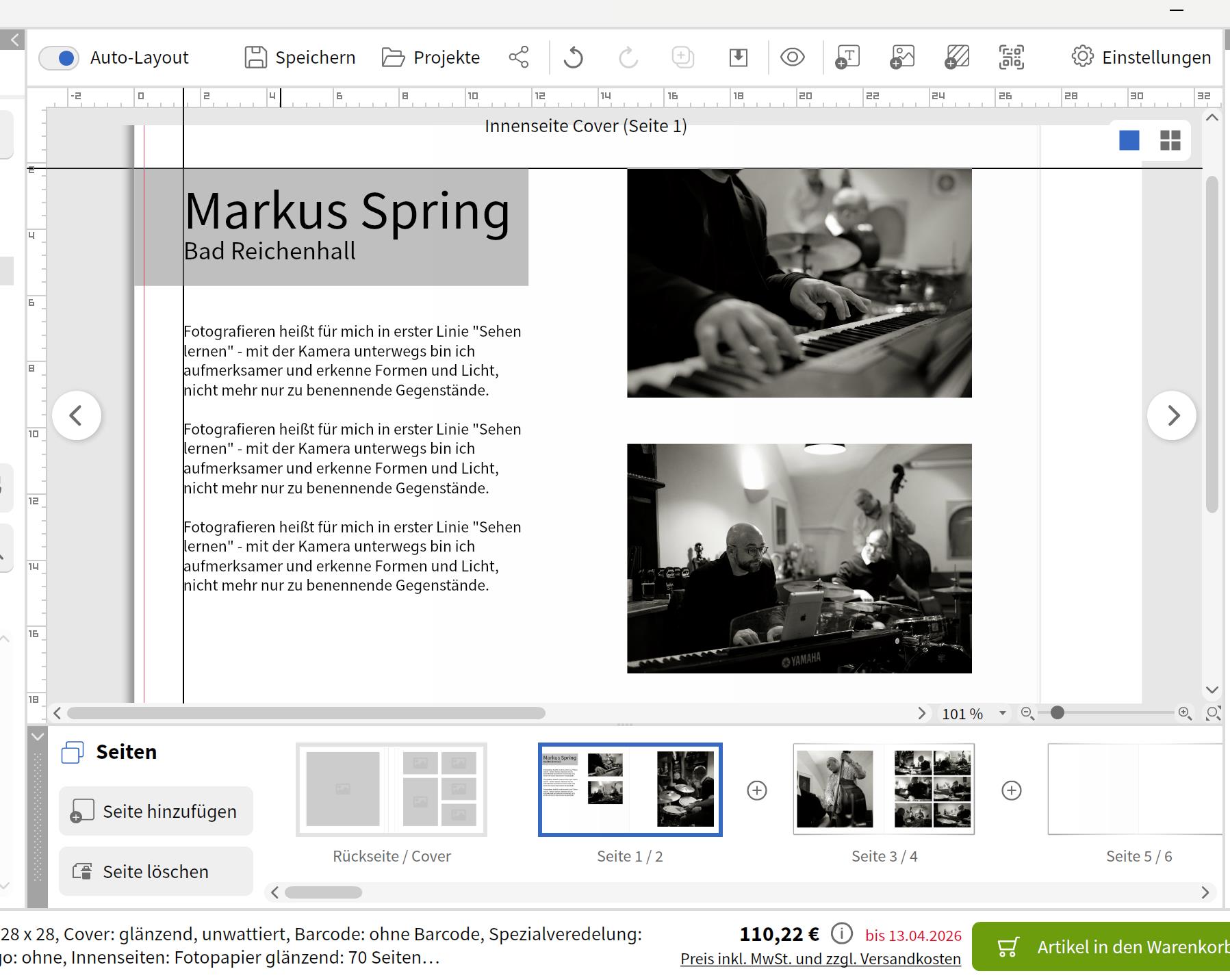1230x980 pixels.
Task: Open the 101 % zoom dropdown
Action: [x=1002, y=713]
